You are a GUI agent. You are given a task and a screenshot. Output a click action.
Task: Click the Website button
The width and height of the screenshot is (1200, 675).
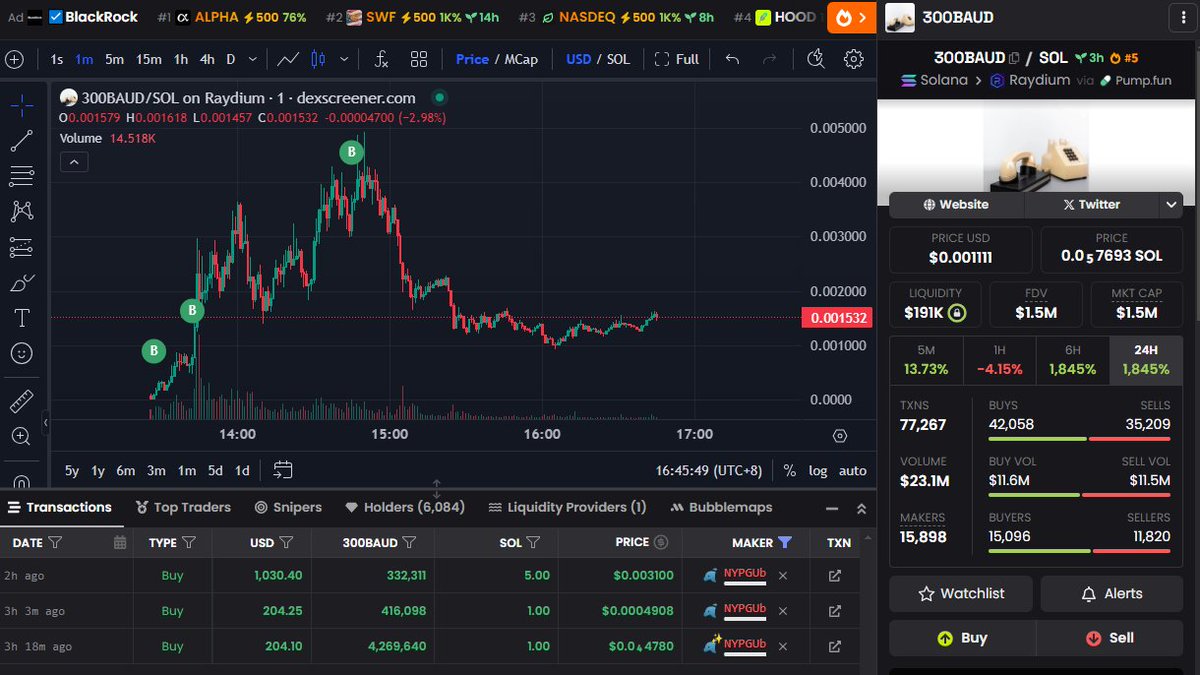click(x=956, y=204)
